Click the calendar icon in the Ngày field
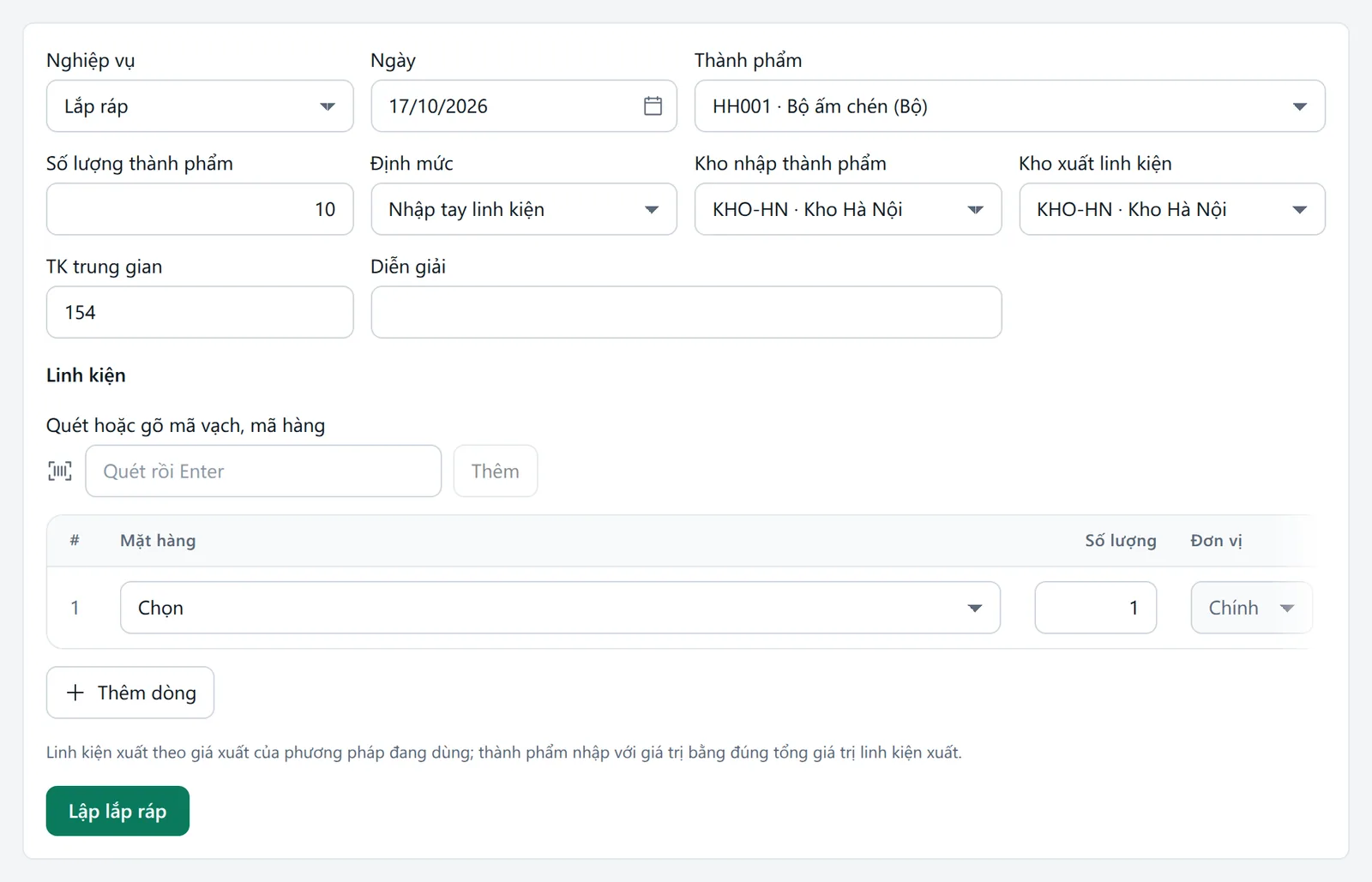Image resolution: width=1372 pixels, height=882 pixels. 653,106
